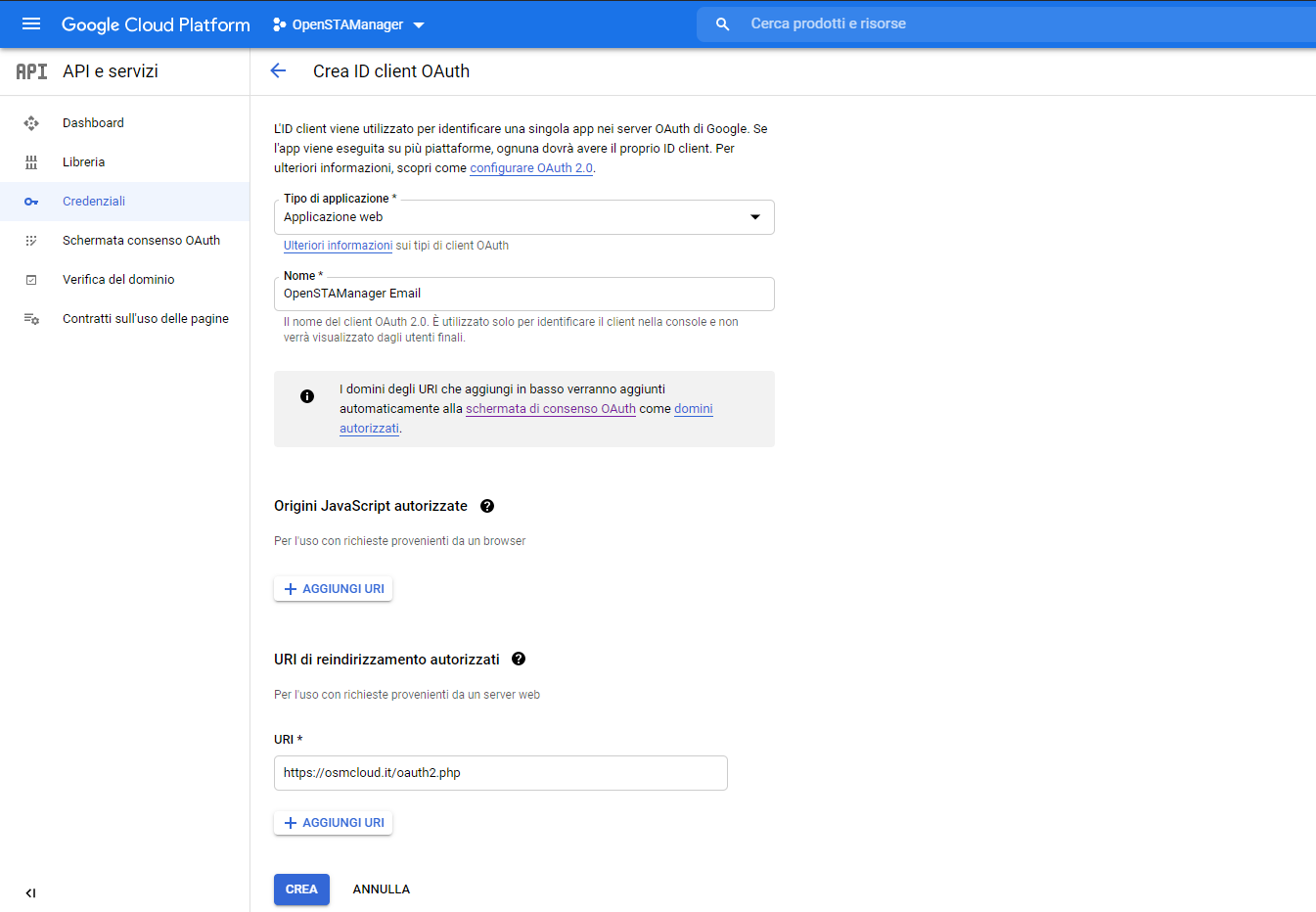This screenshot has width=1316, height=912.
Task: Open the Ulteriori informazioni link
Action: [338, 246]
